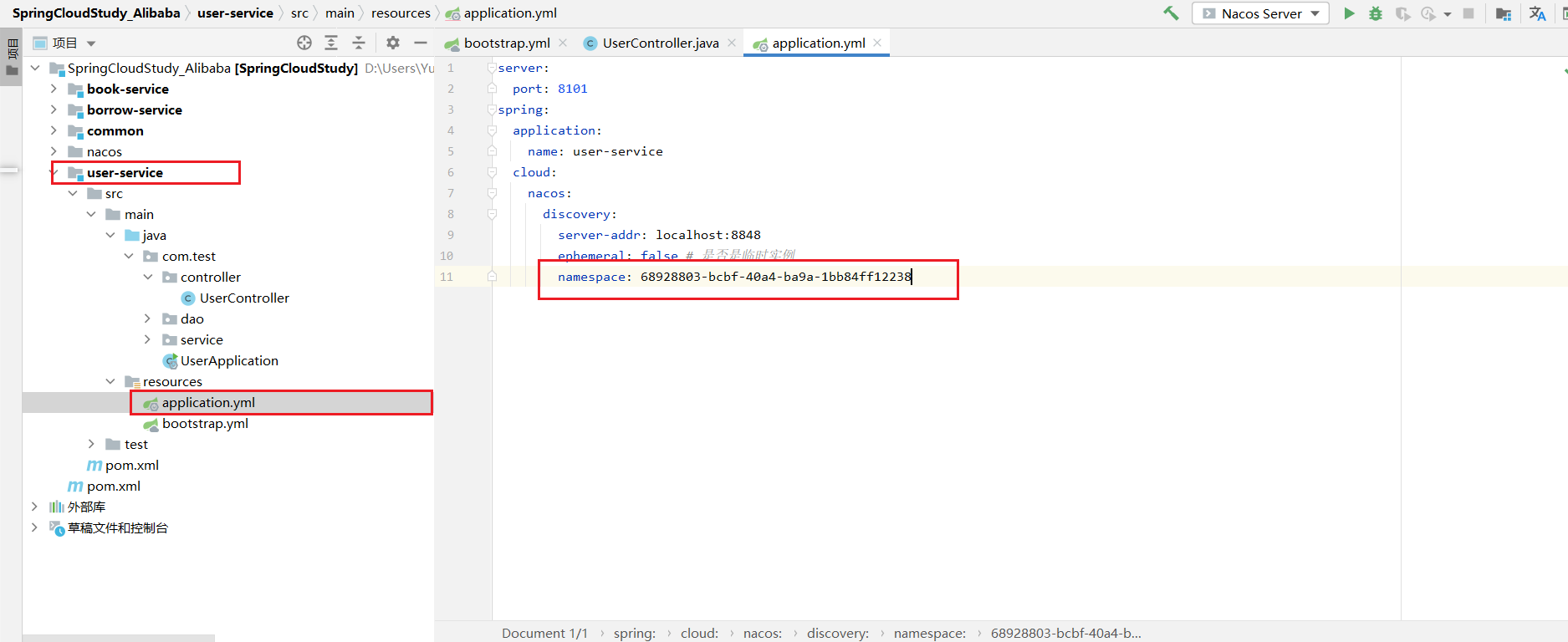Select UserController in project tree
The width and height of the screenshot is (1568, 642).
tap(244, 298)
